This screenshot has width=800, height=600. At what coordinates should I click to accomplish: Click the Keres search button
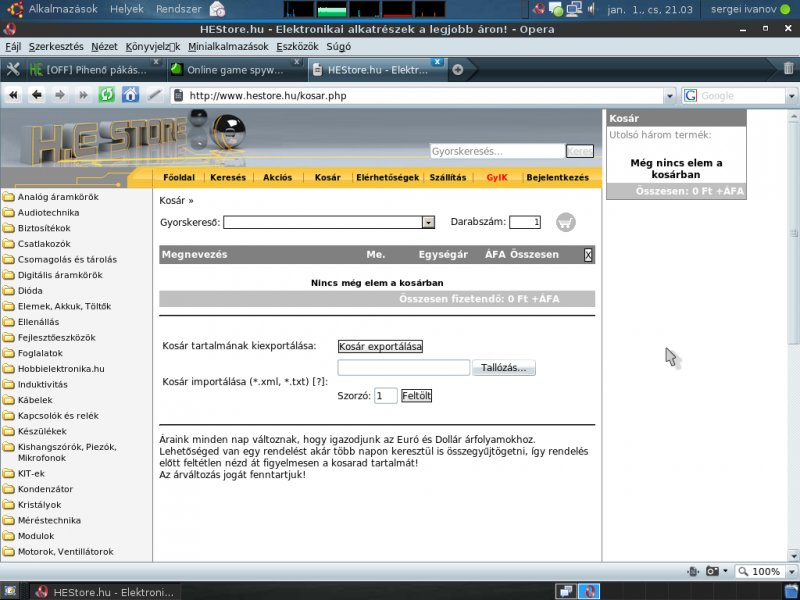coord(580,151)
